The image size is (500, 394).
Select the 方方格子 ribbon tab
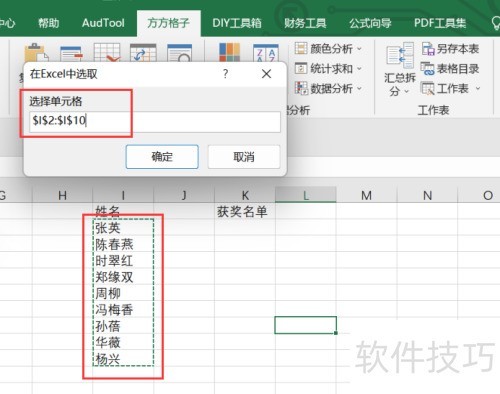169,23
